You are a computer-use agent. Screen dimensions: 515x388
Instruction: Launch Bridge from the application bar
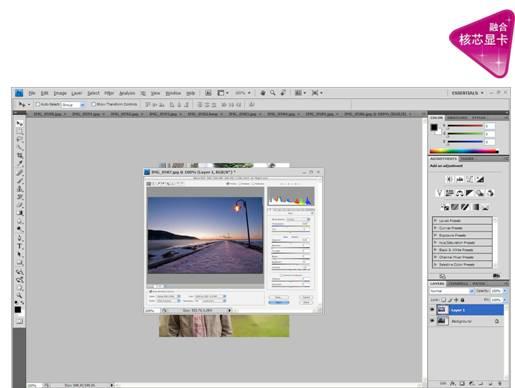click(x=208, y=93)
